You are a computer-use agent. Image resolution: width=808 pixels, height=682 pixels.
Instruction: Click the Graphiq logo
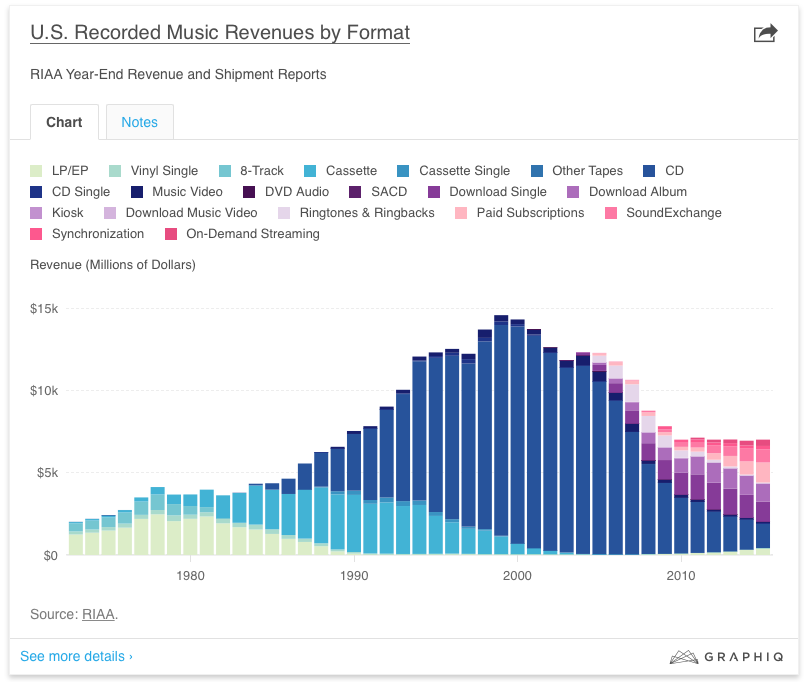[x=727, y=657]
